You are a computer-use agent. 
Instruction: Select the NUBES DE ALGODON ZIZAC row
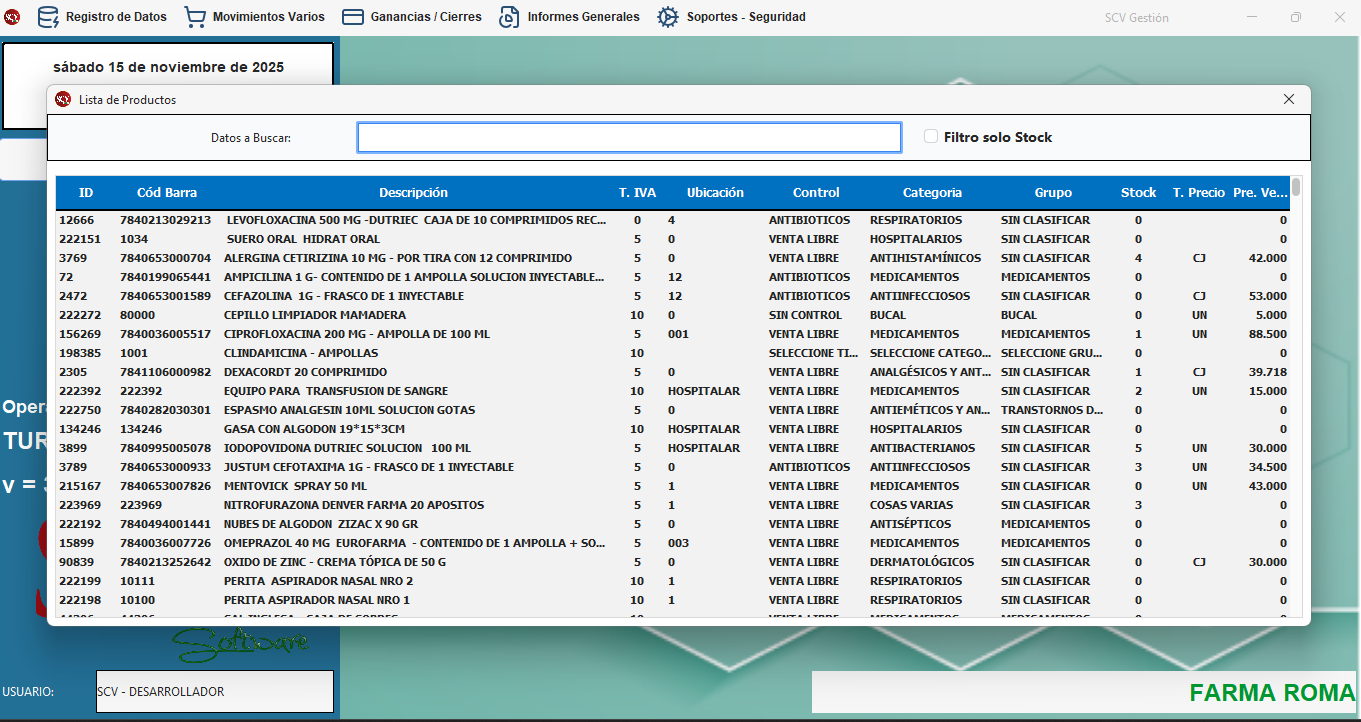[x=672, y=524]
